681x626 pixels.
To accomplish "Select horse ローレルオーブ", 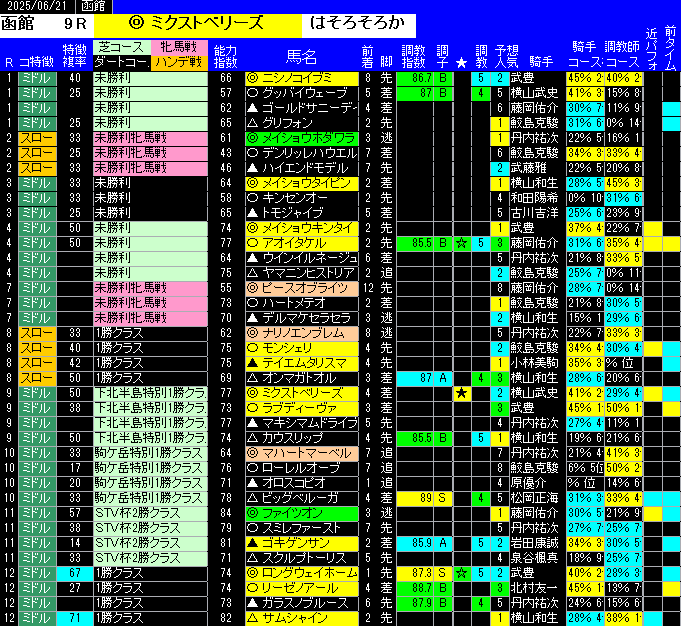I will coord(302,468).
